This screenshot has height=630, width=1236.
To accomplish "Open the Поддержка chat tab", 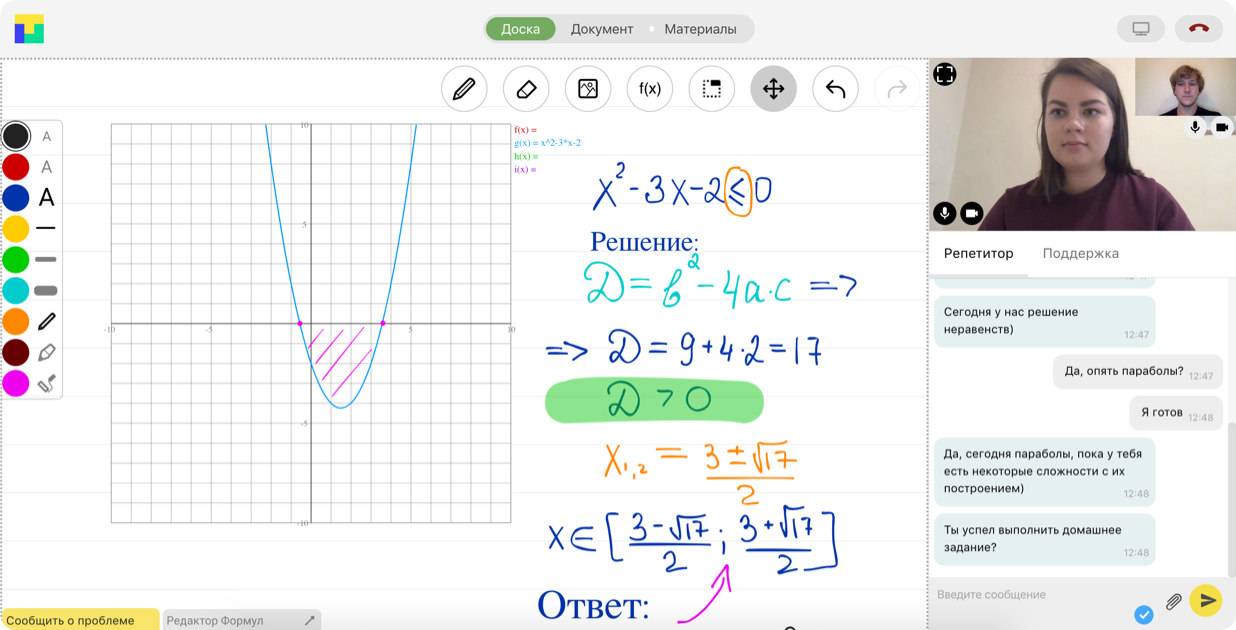I will click(x=1080, y=254).
